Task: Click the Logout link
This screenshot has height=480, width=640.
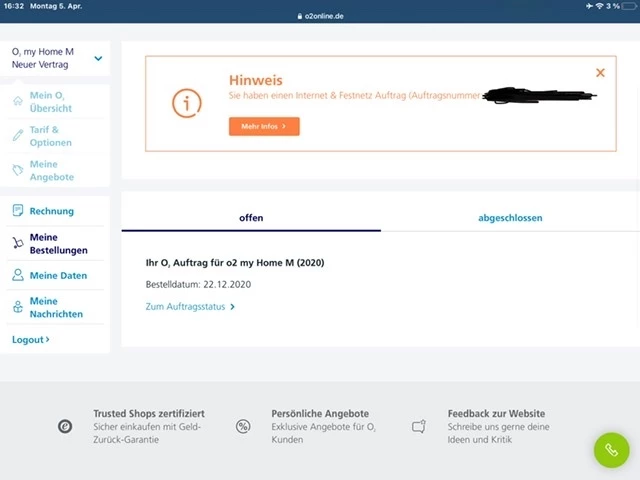Action: [31, 340]
